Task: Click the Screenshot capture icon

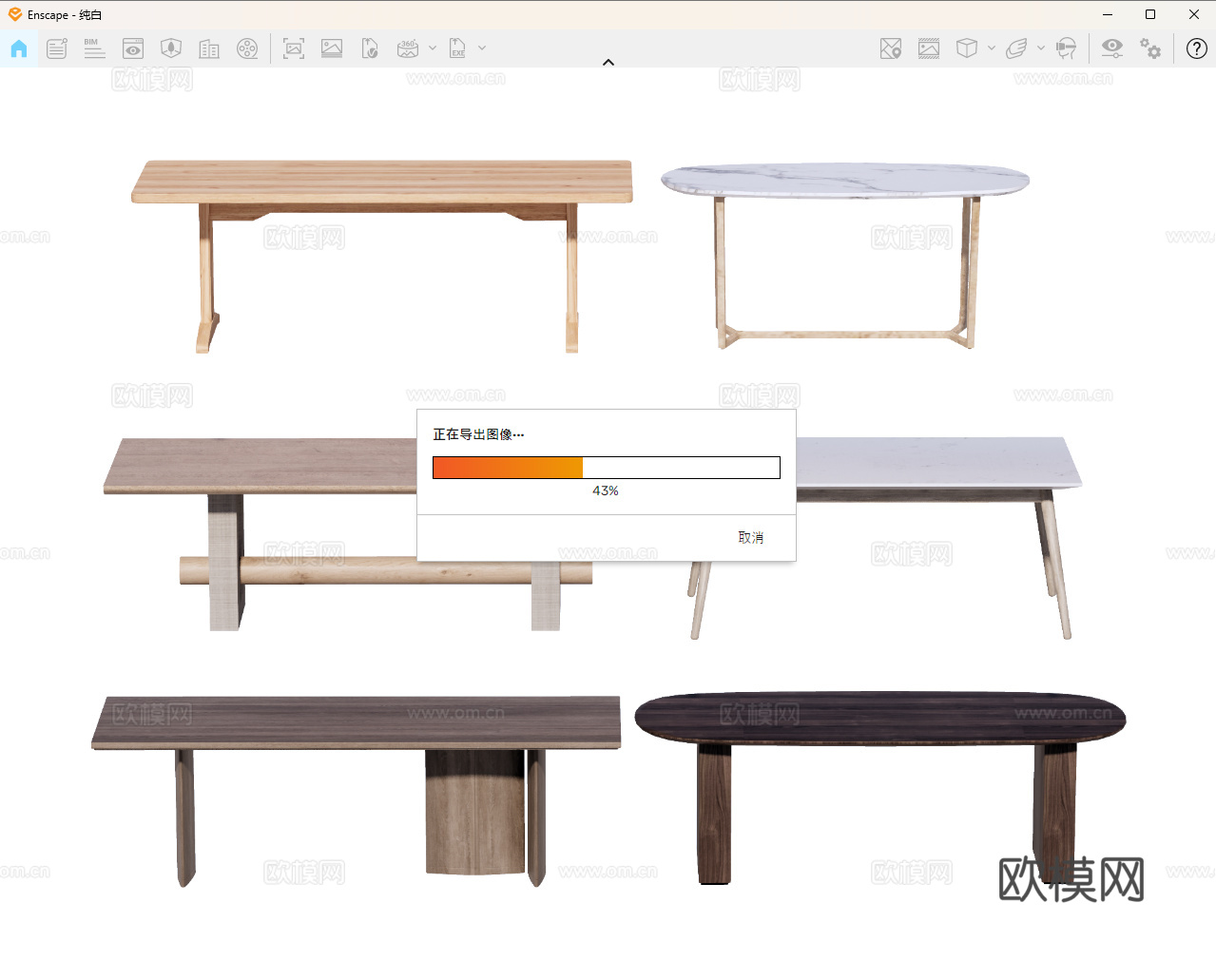Action: pyautogui.click(x=294, y=48)
